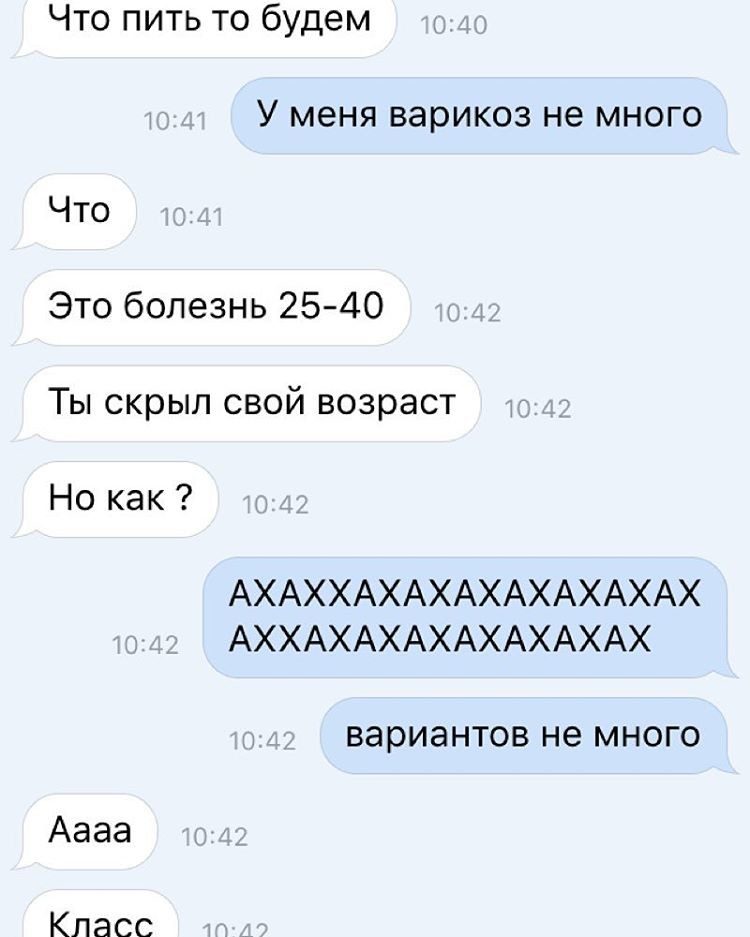Screen dimensions: 750x937
Task: Tap the timestamp beside 'Это болезнь 25-40'
Action: coord(467,313)
